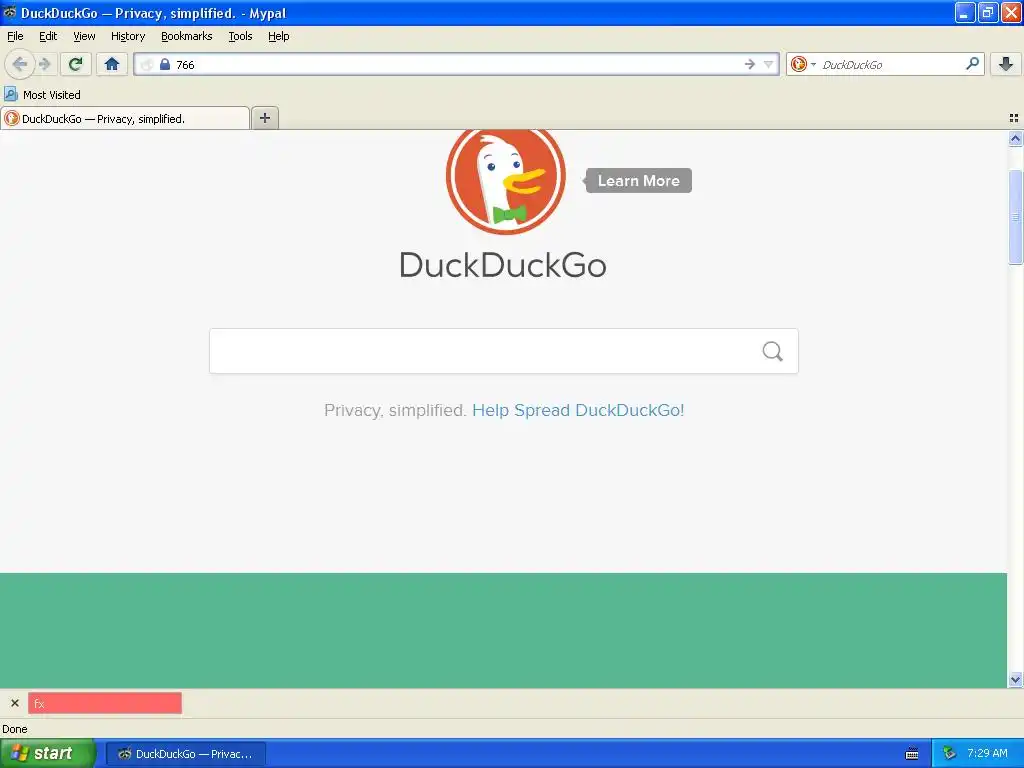Screen dimensions: 1024x768
Task: Click the Windows start button
Action: (47, 754)
